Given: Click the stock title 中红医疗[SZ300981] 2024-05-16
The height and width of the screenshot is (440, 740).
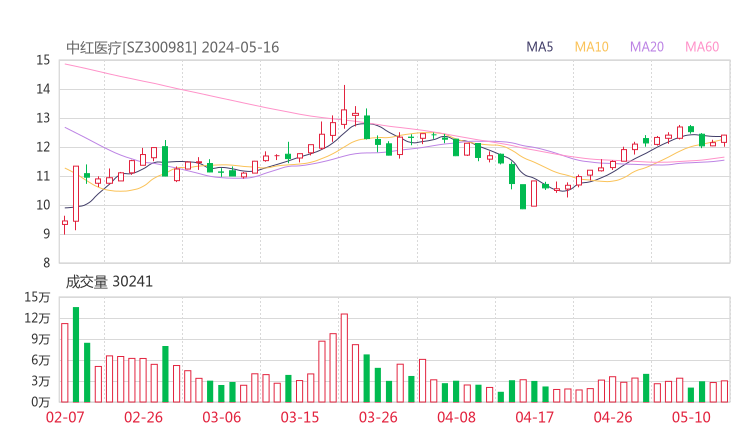Looking at the screenshot, I should click(x=172, y=48).
